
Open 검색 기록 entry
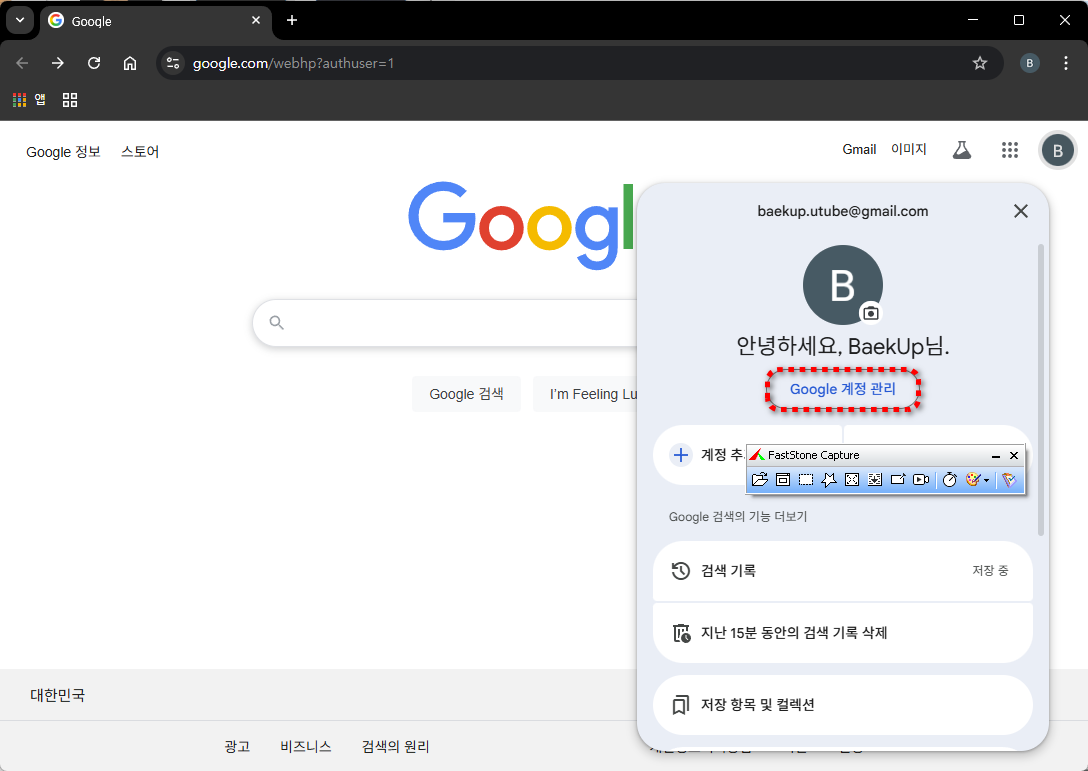pos(843,570)
